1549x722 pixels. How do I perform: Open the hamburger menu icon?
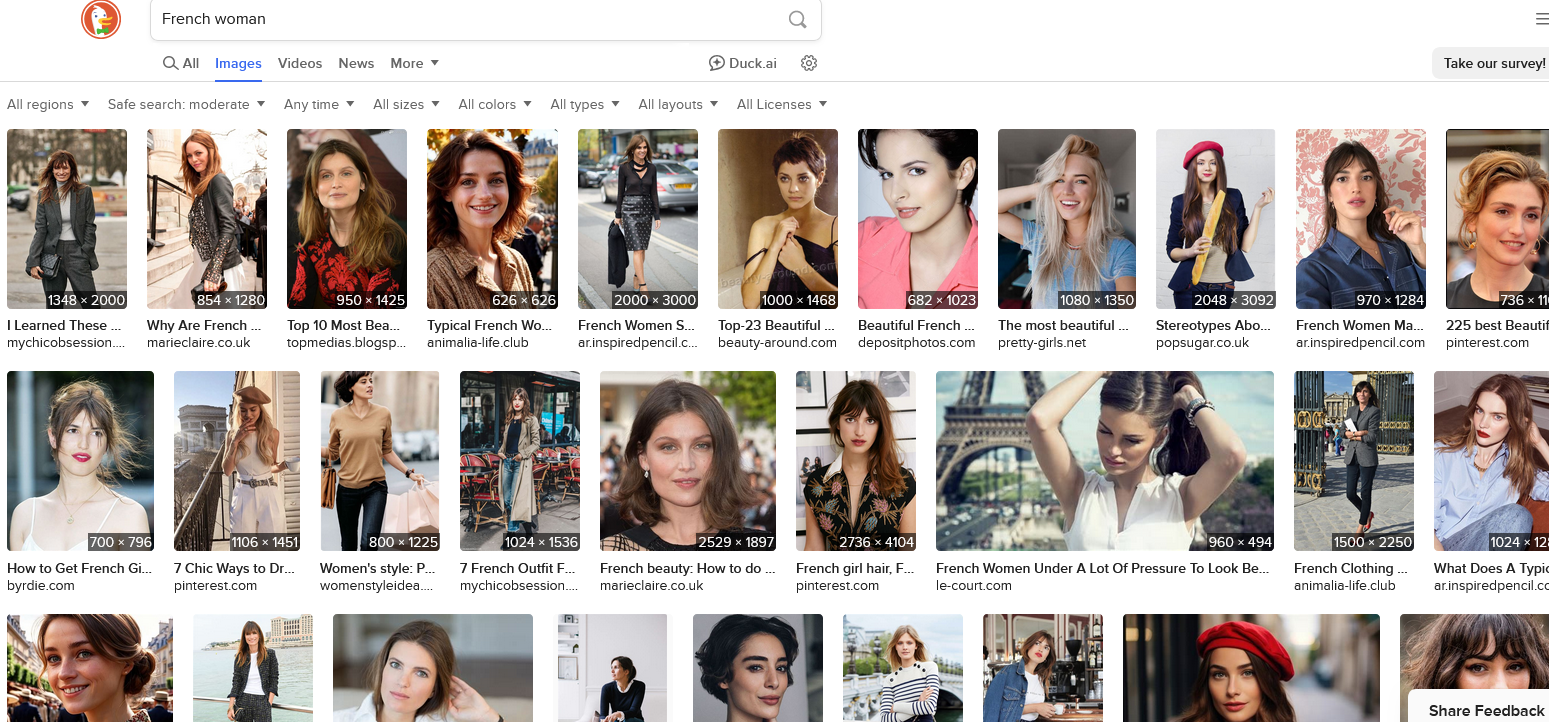point(1541,19)
